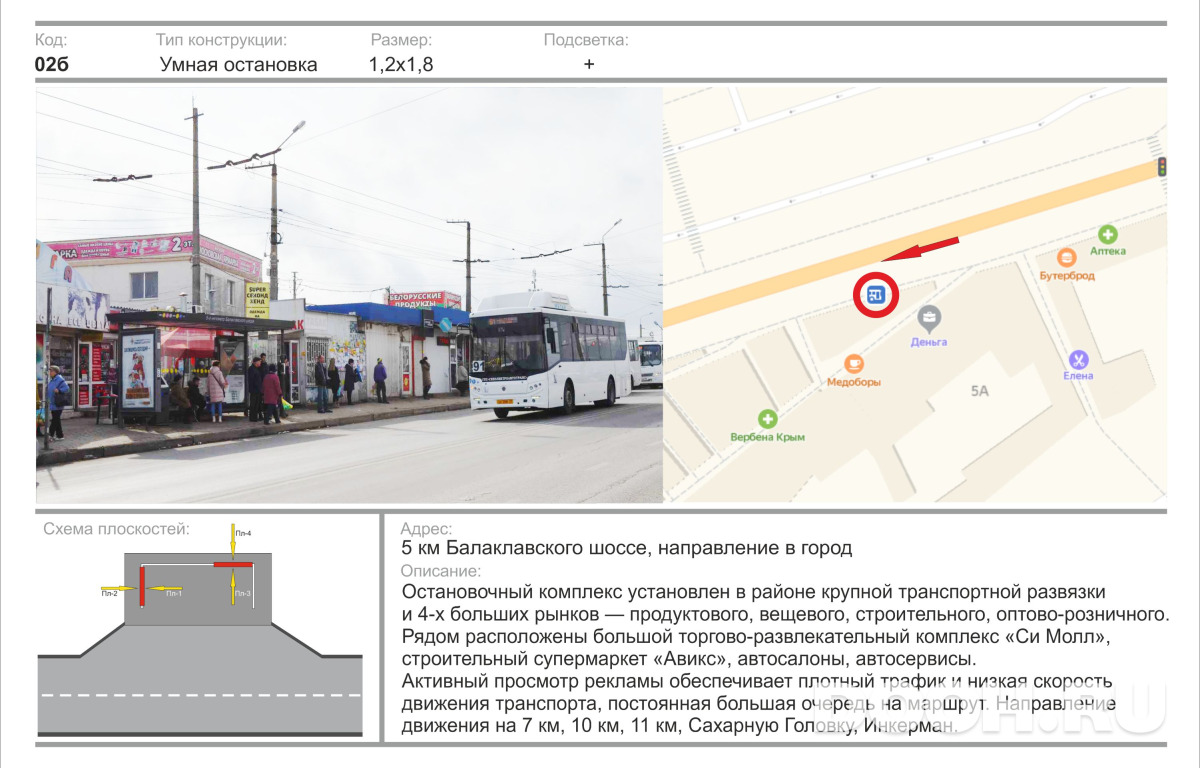Click the building labeled 5А on map

[979, 391]
